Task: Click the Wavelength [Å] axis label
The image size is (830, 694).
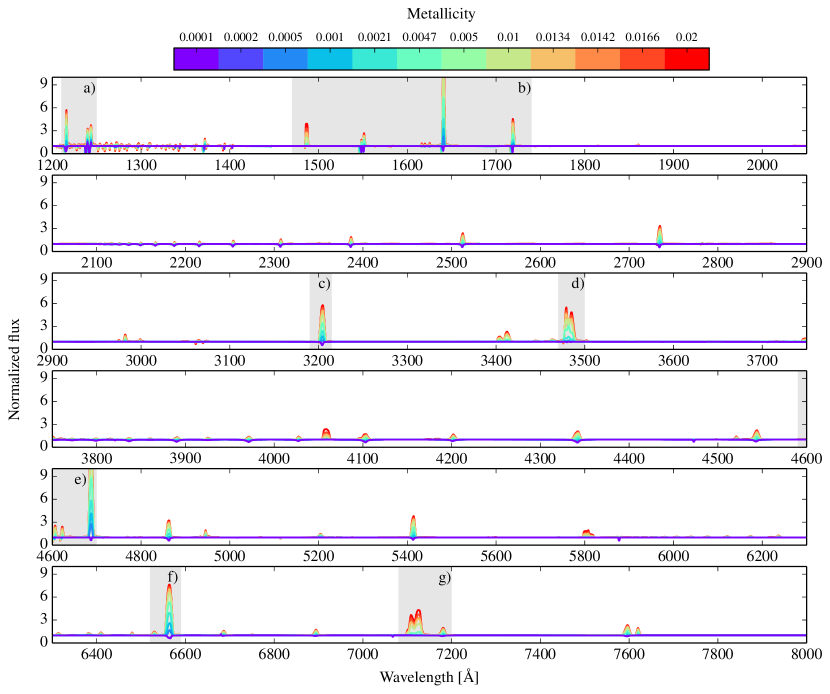Action: click(x=429, y=677)
